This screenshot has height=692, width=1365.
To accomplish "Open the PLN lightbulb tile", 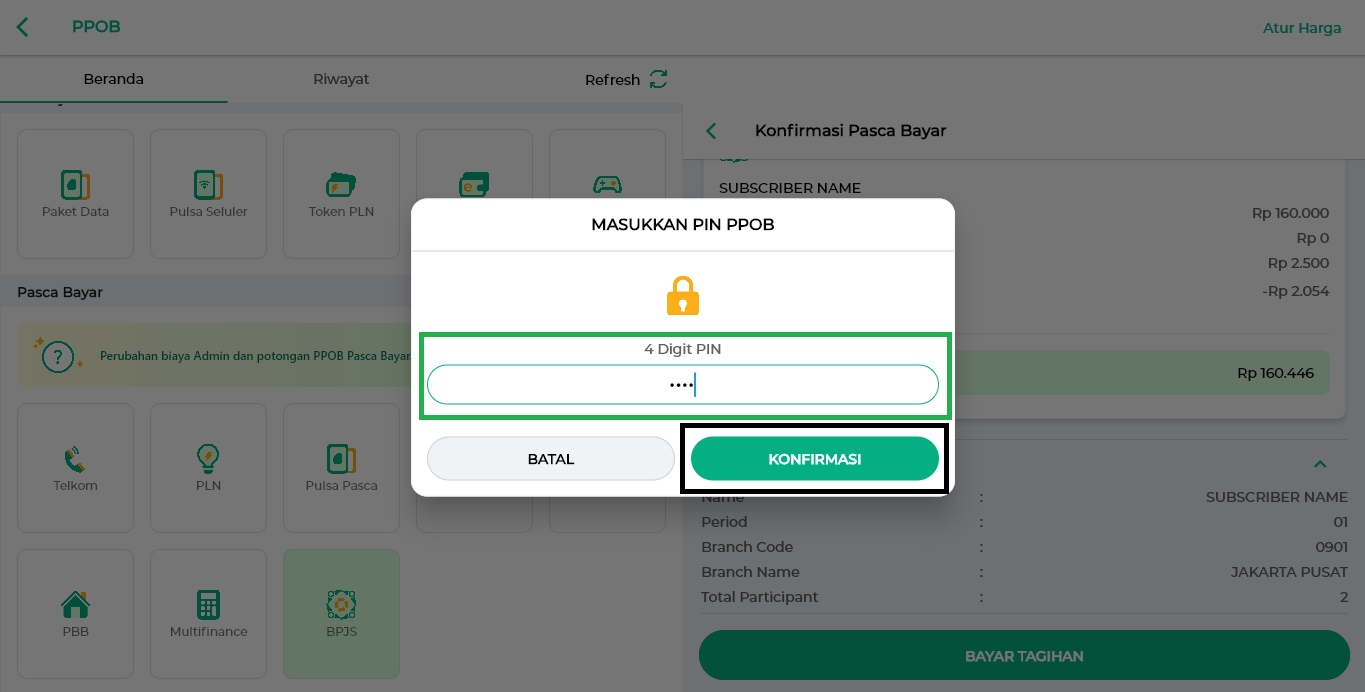I will pyautogui.click(x=208, y=467).
